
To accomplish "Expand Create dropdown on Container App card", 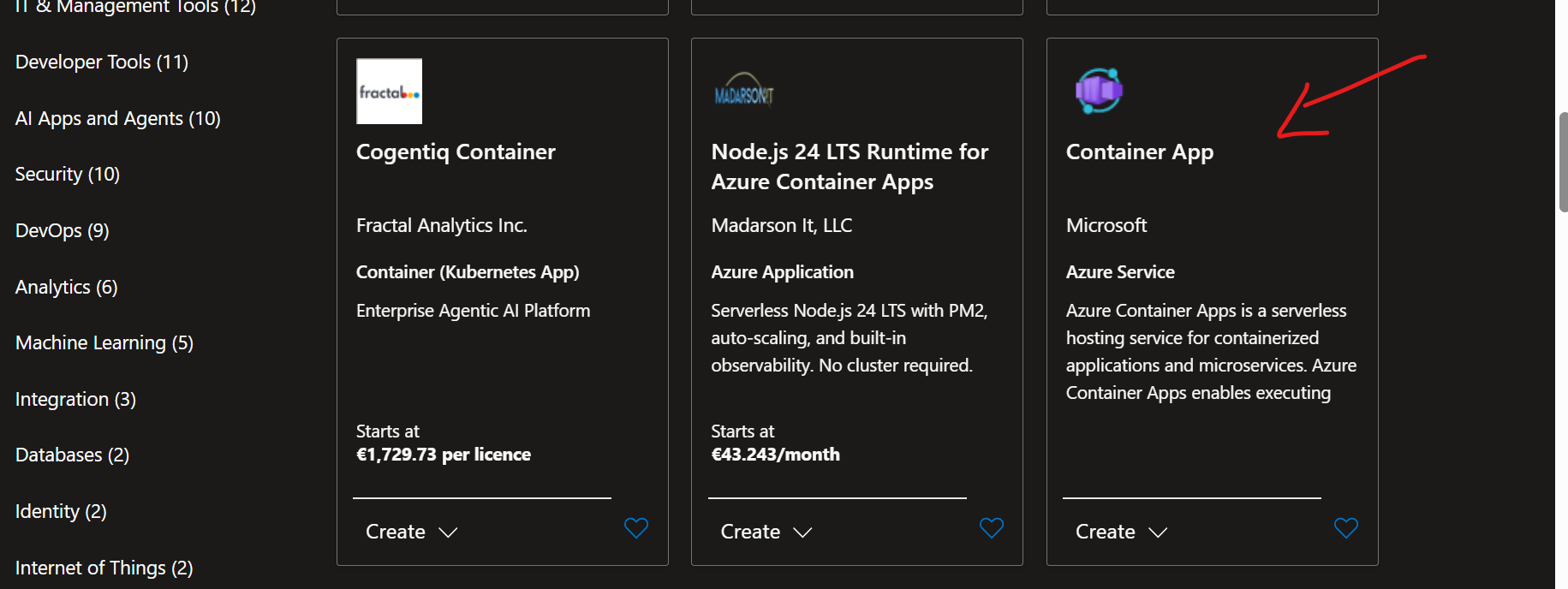I will click(1122, 532).
